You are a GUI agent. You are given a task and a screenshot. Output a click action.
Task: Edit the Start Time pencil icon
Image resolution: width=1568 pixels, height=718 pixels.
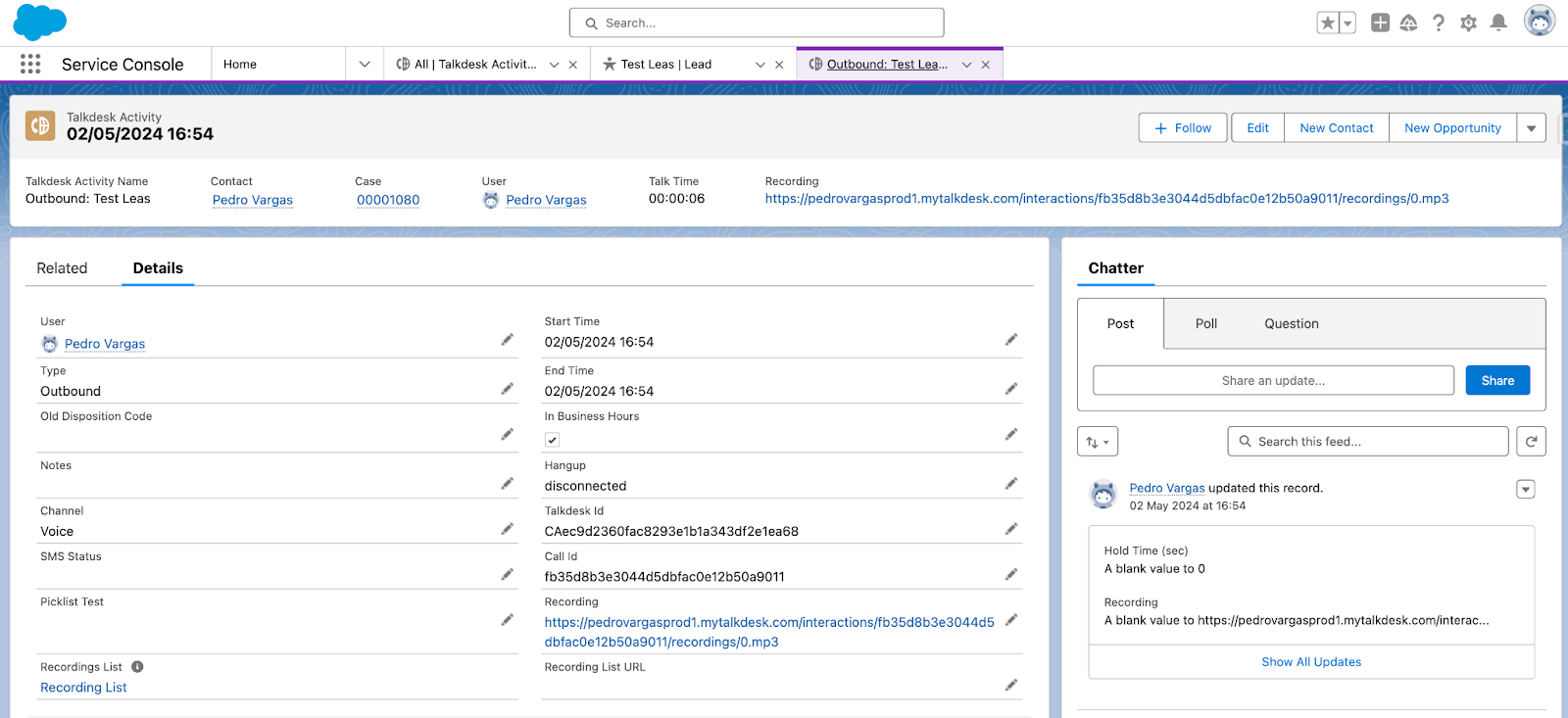point(1011,340)
